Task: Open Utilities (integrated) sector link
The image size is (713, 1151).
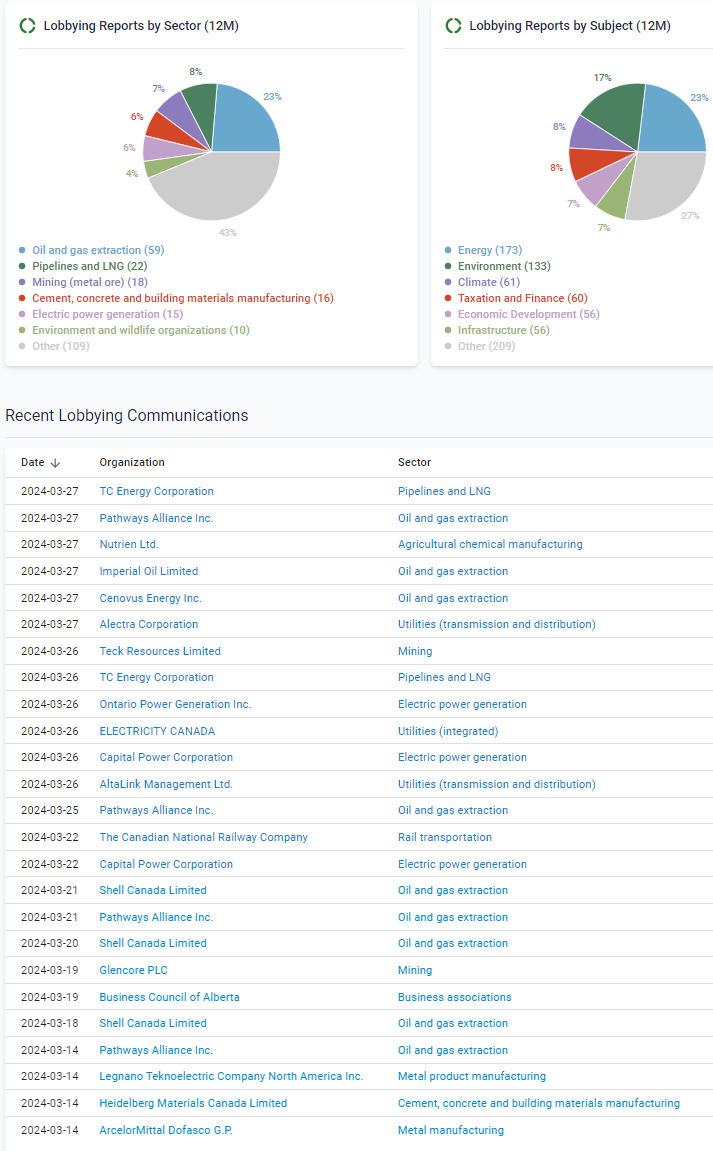Action: [448, 731]
